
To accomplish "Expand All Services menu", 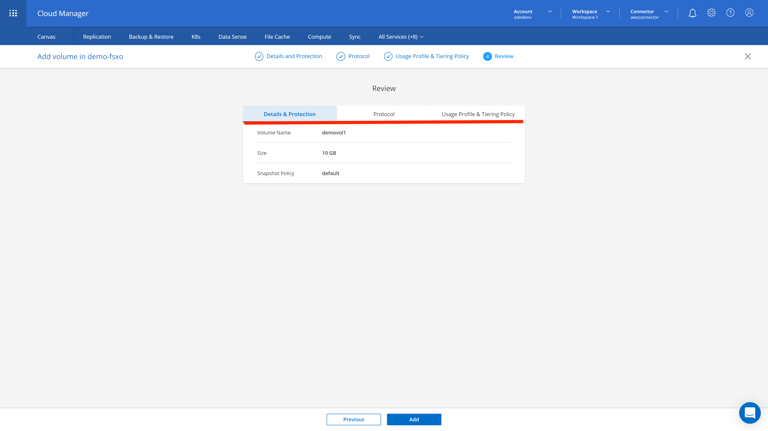I will pos(401,37).
